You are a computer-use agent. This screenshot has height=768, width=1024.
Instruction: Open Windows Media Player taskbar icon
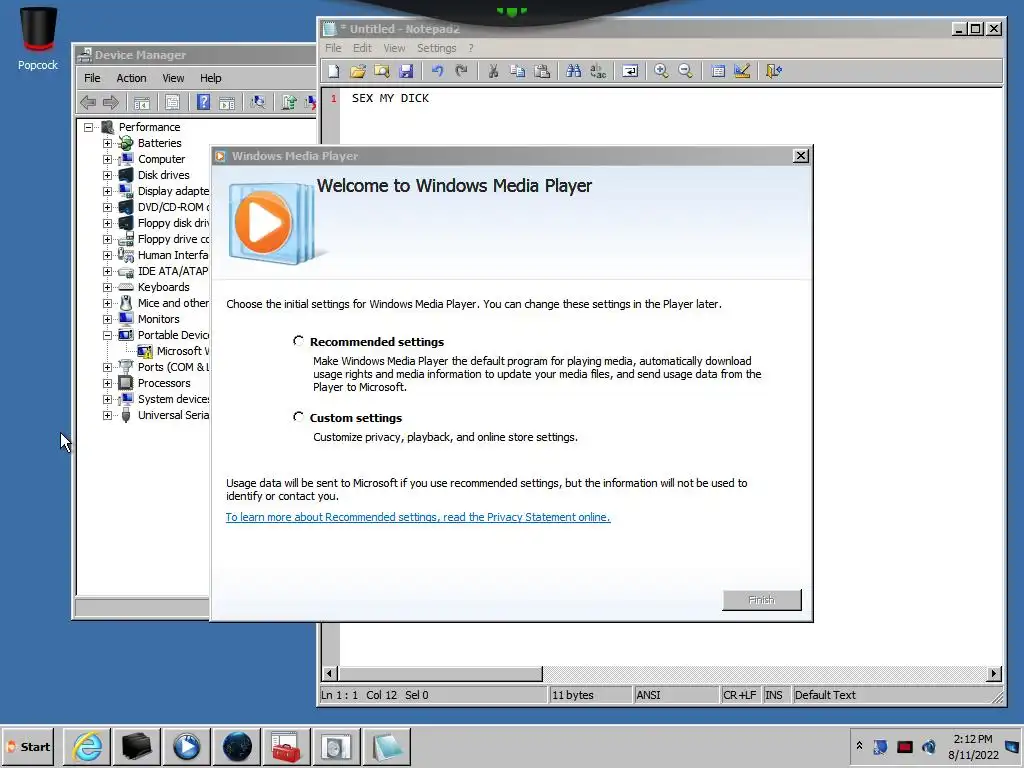[187, 746]
